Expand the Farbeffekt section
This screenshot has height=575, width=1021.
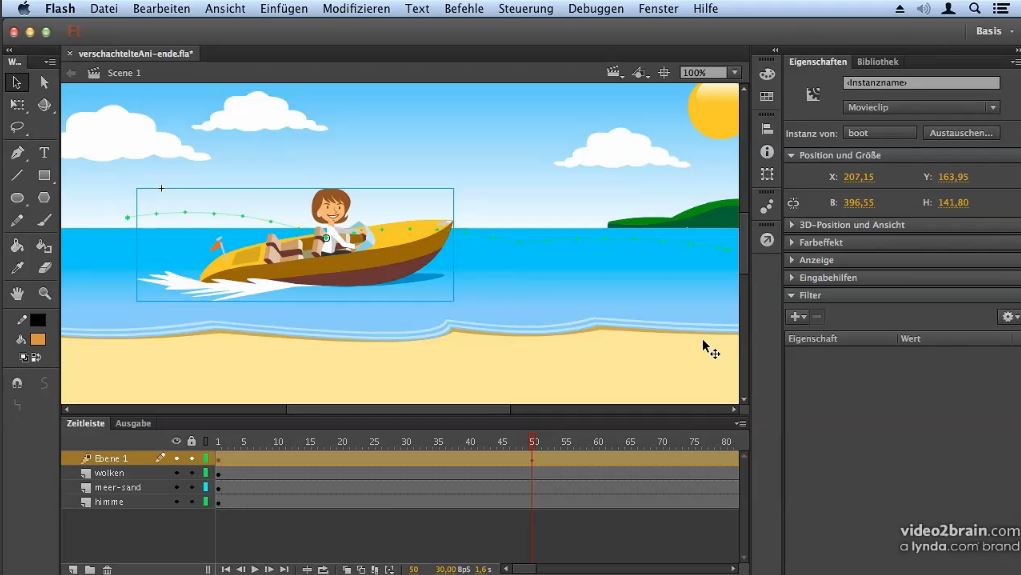791,242
